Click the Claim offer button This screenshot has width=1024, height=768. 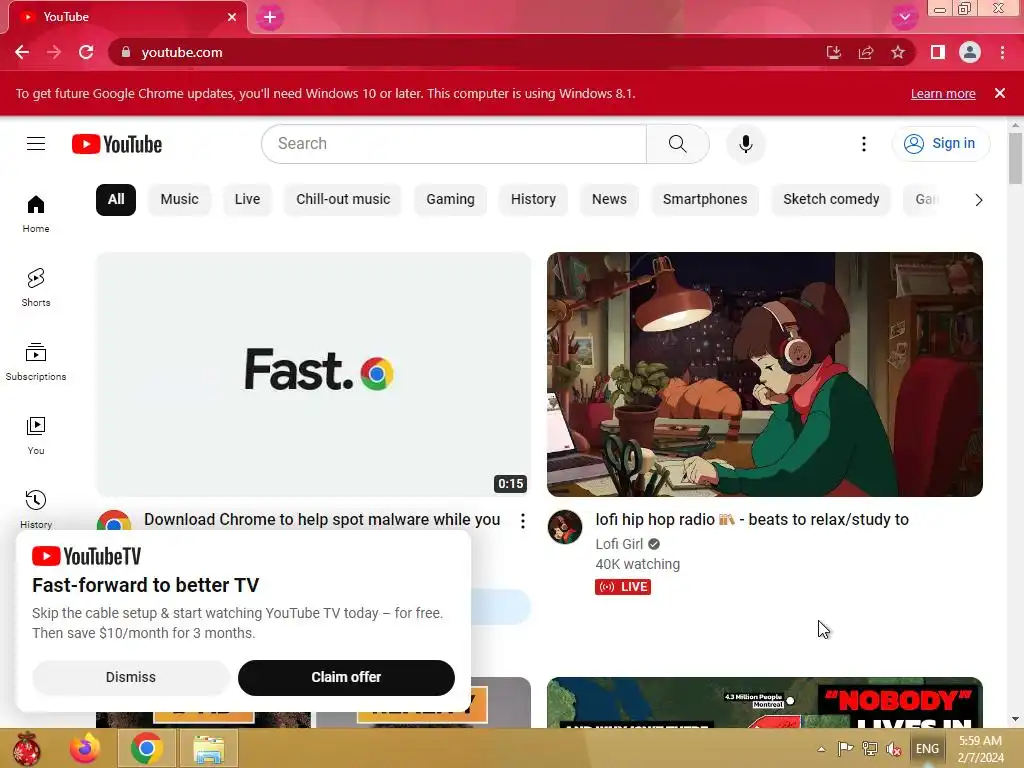[346, 677]
